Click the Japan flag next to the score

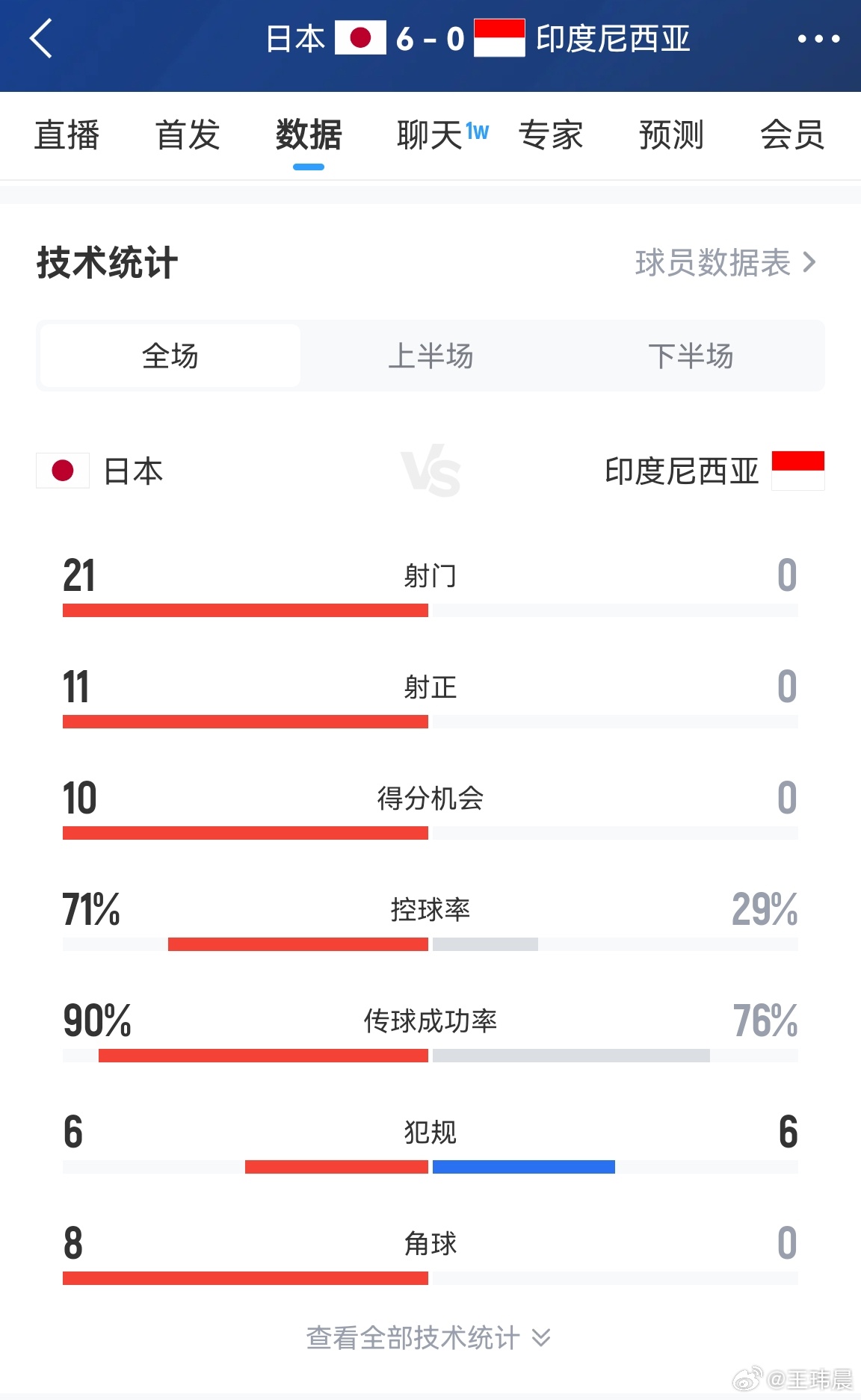pos(361,37)
